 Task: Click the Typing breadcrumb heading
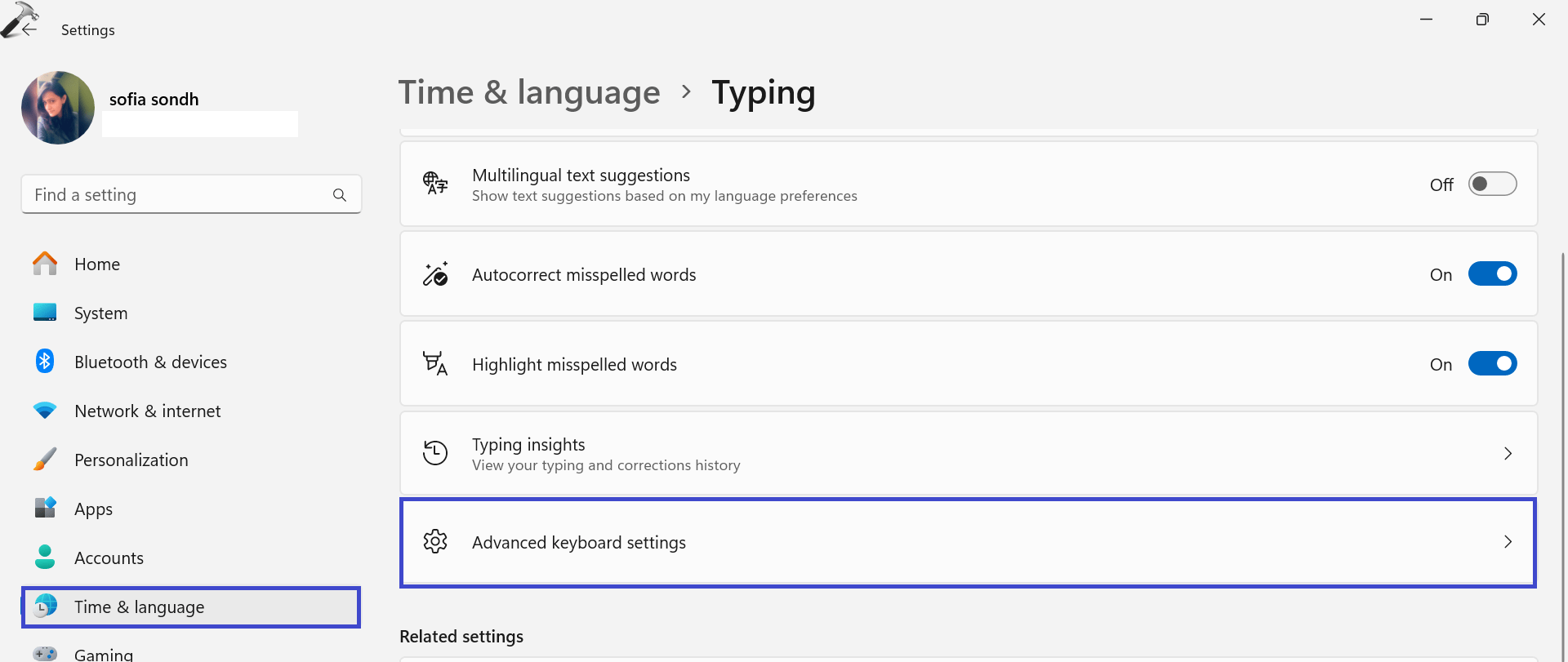click(x=763, y=92)
